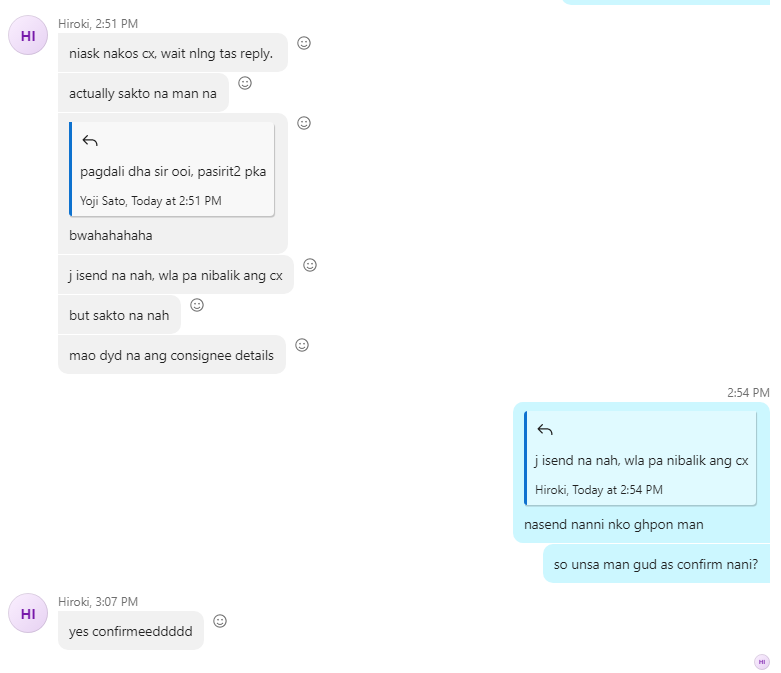Viewport: 781px width, 673px height.
Task: Click reply arrow in quoted Hiroki message
Action: pyautogui.click(x=545, y=430)
